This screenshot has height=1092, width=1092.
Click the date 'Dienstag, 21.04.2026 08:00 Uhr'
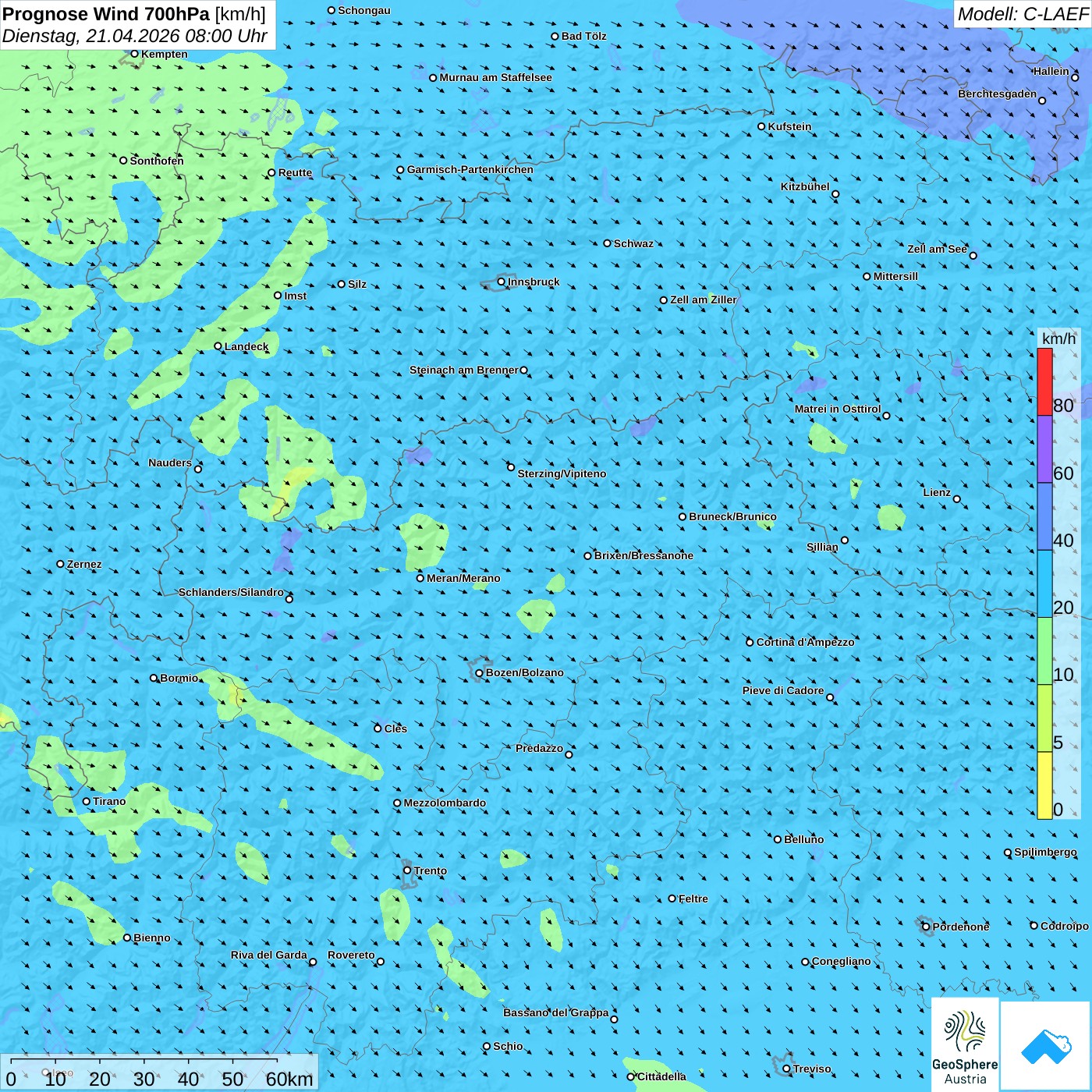135,36
